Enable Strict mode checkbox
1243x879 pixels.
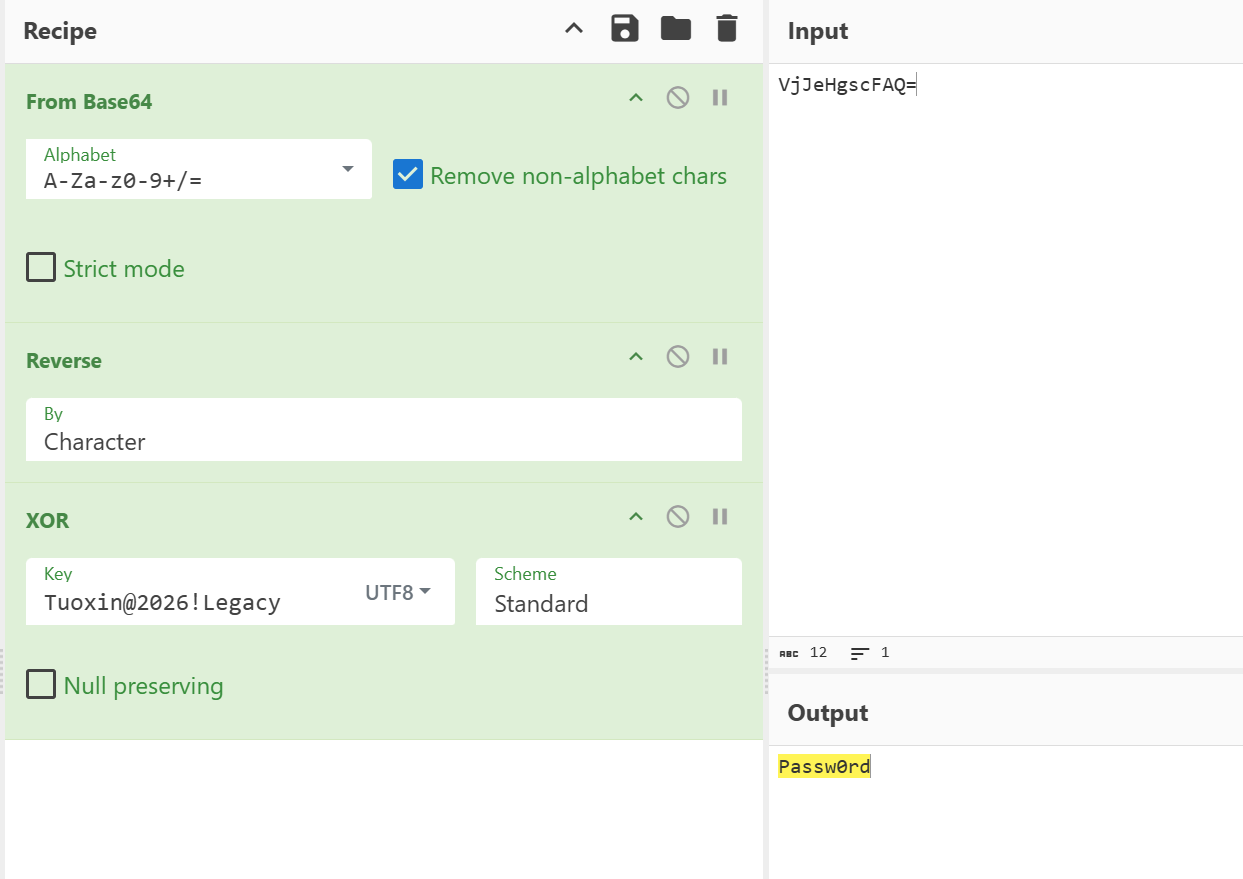41,267
